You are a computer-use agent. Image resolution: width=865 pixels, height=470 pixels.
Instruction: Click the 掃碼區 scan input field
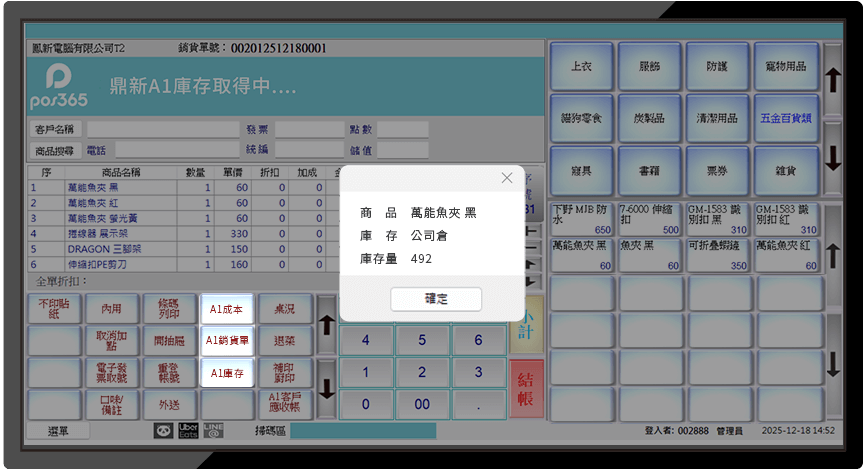tap(363, 431)
